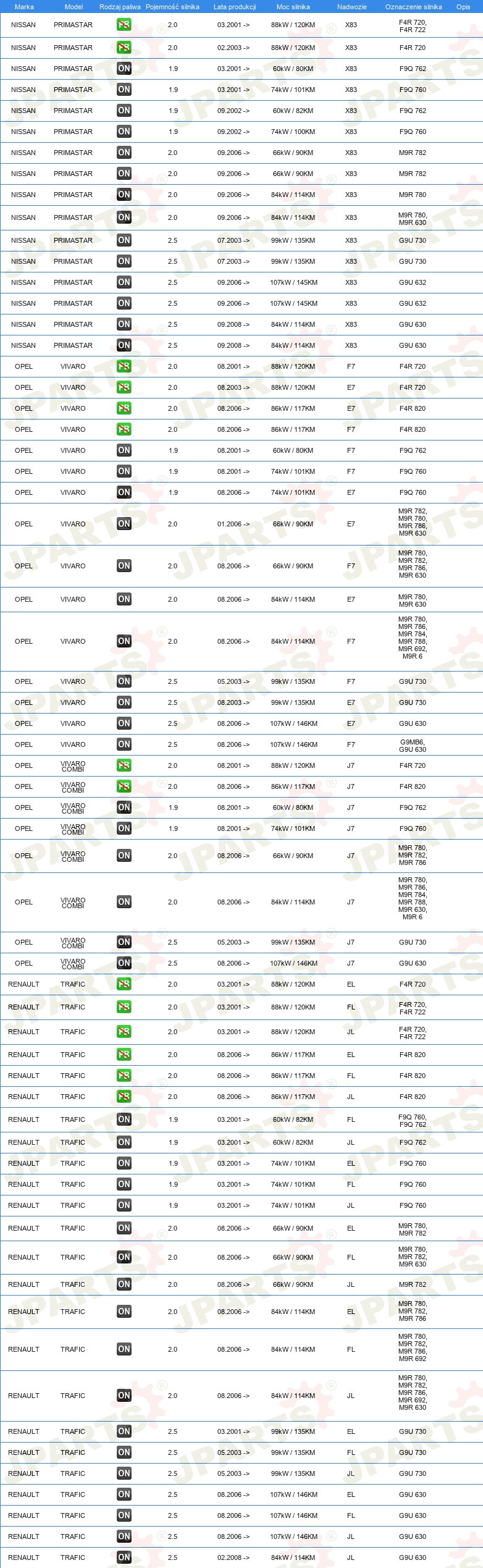Click ON icon in Renault Trafic 02.2008 row
Viewport: 483px width, 1568px height.
[124, 1557]
